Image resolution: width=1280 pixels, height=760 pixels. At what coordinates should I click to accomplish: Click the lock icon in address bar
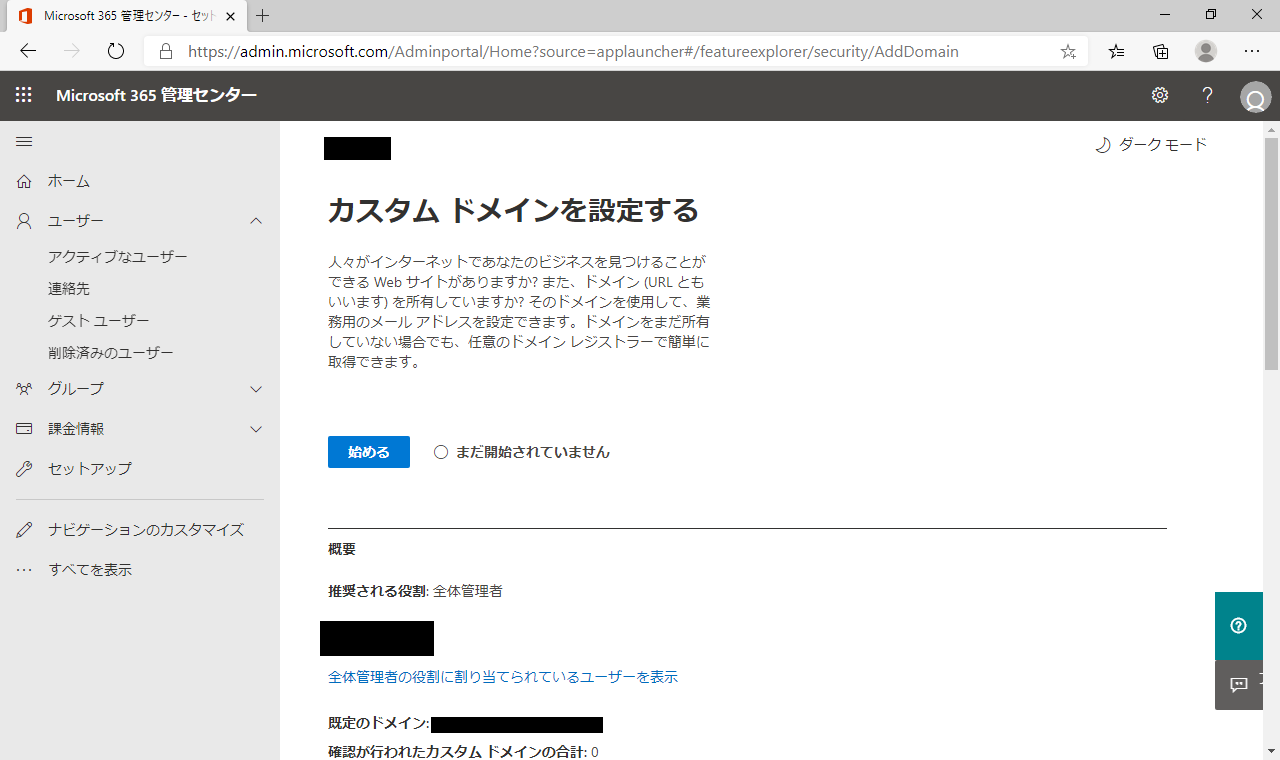click(x=166, y=51)
